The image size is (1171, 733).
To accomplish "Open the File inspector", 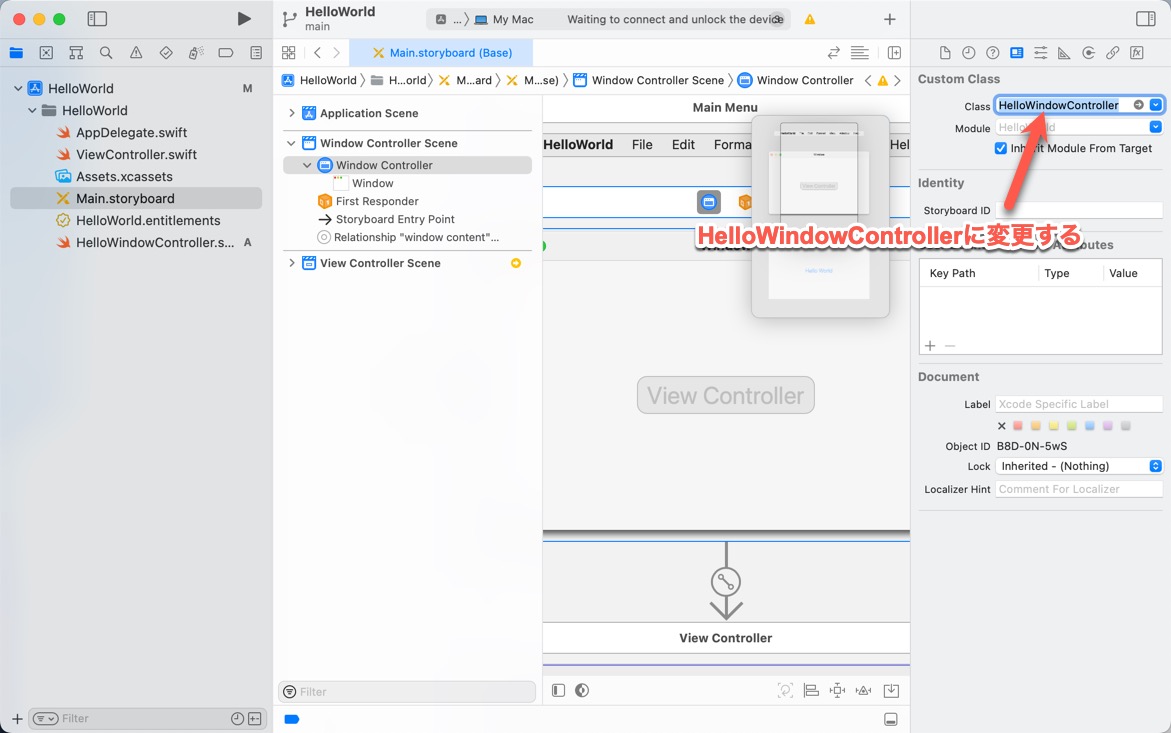I will click(x=945, y=53).
